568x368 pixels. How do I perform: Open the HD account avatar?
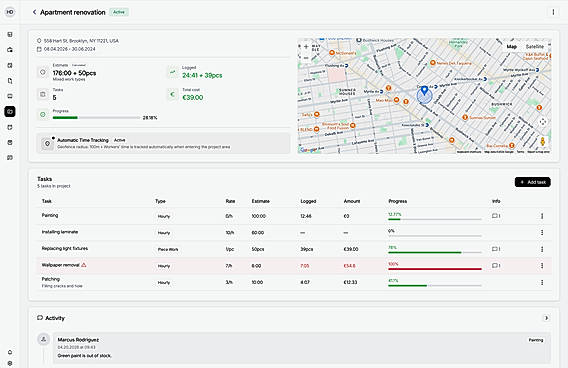point(10,12)
